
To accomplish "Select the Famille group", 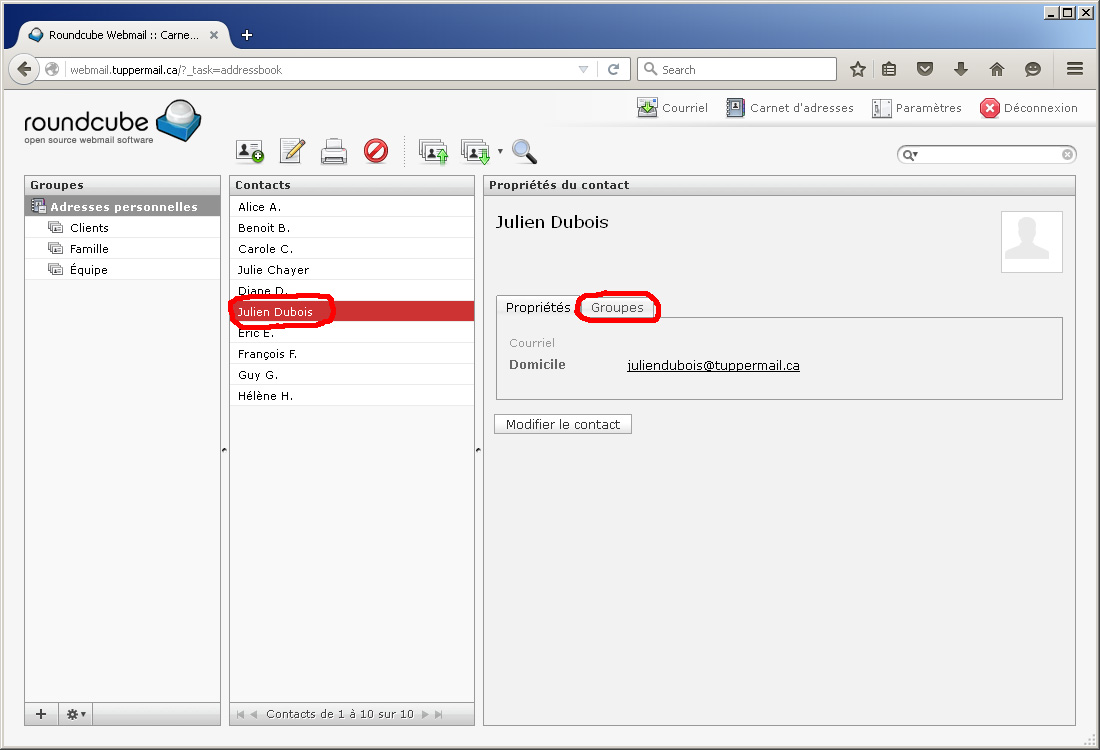I will [x=89, y=249].
